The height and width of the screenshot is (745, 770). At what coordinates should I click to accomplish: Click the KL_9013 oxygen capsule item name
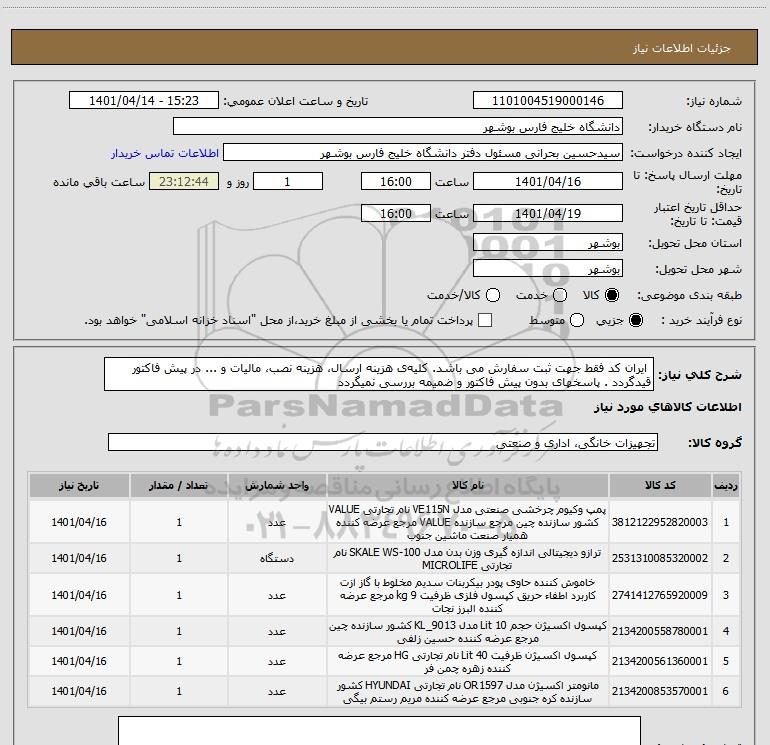point(468,632)
